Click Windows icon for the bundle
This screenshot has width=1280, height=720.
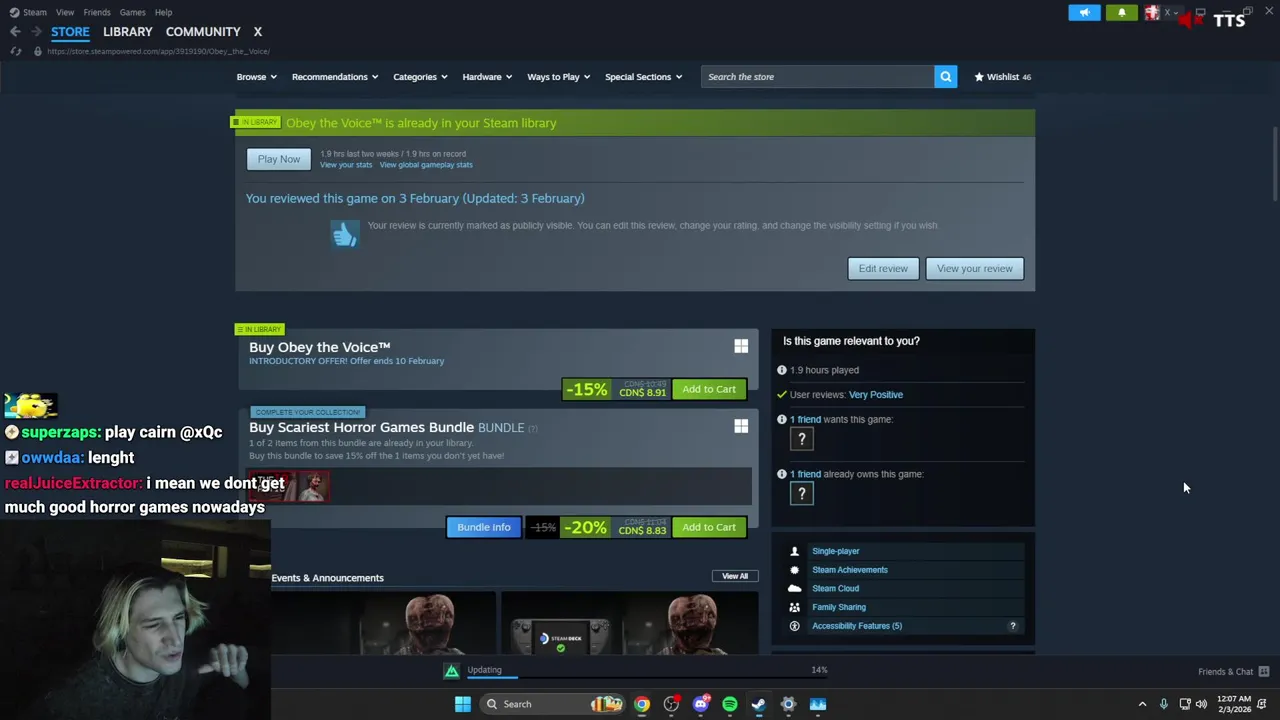point(741,426)
